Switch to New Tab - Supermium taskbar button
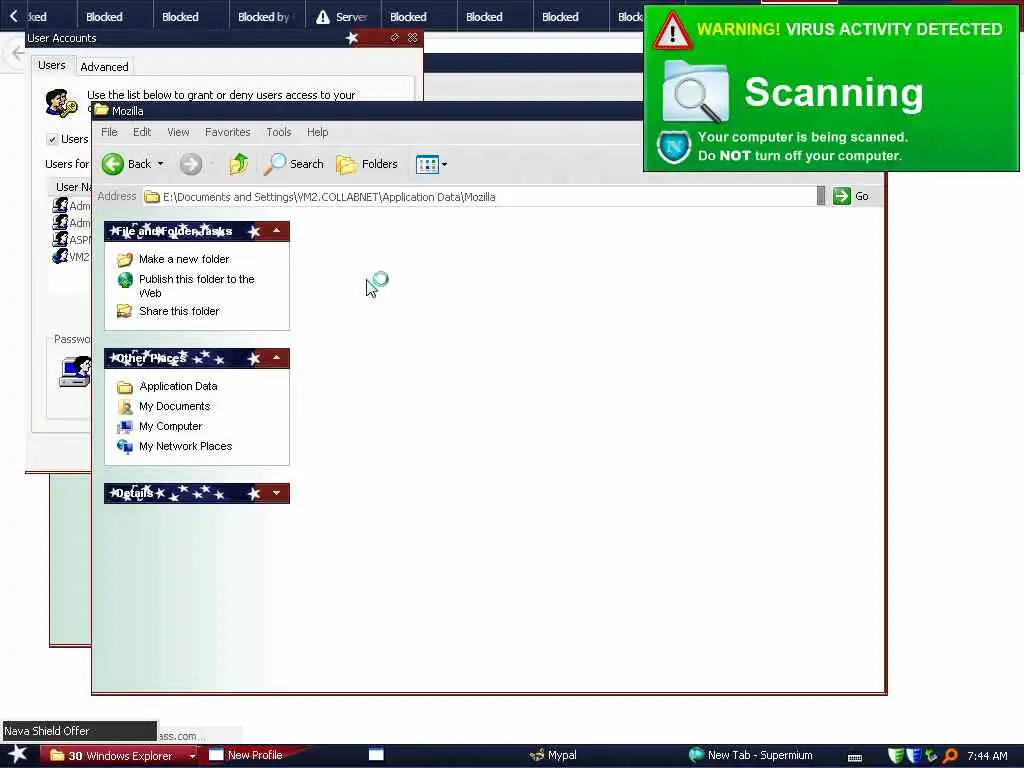Viewport: 1024px width, 768px height. [x=751, y=755]
